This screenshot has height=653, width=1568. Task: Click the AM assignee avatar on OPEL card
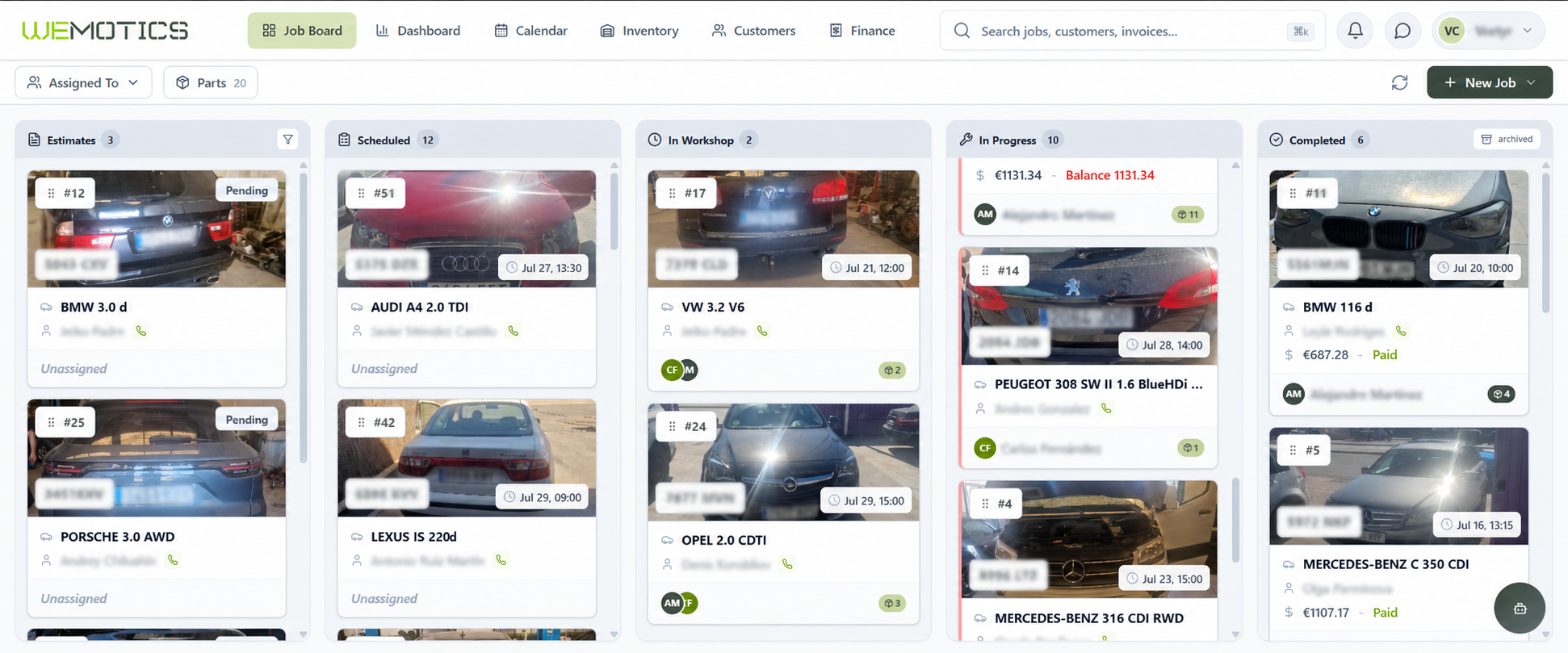click(671, 603)
